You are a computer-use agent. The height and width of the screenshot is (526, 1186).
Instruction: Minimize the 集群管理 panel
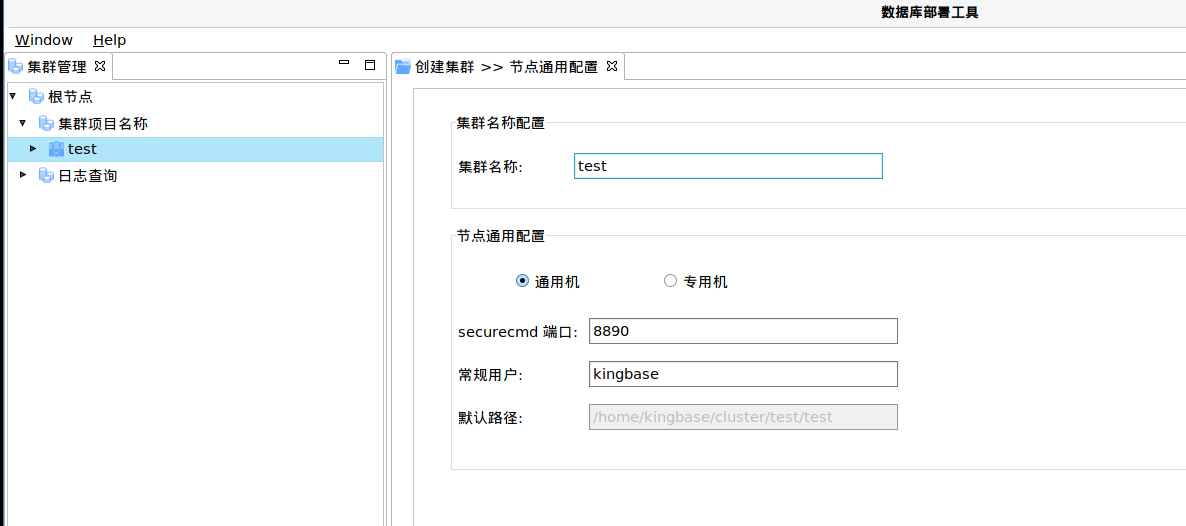tap(344, 64)
